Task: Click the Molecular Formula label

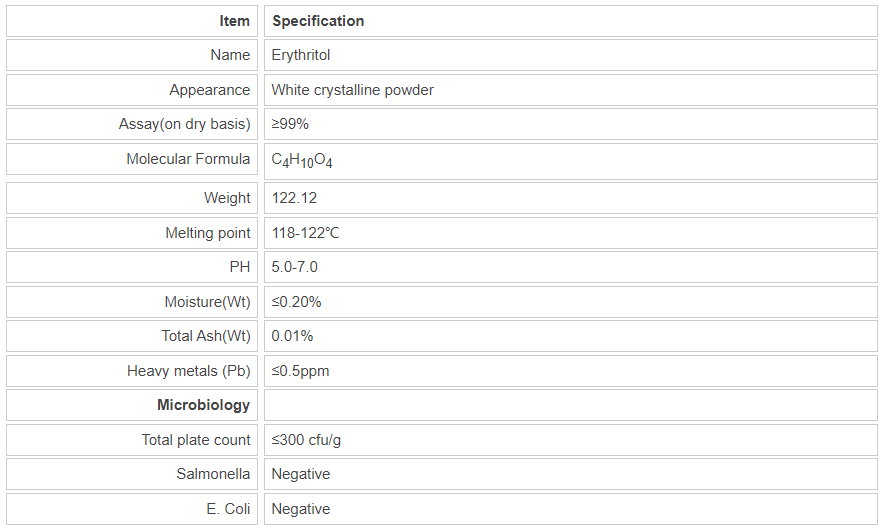Action: pyautogui.click(x=188, y=160)
